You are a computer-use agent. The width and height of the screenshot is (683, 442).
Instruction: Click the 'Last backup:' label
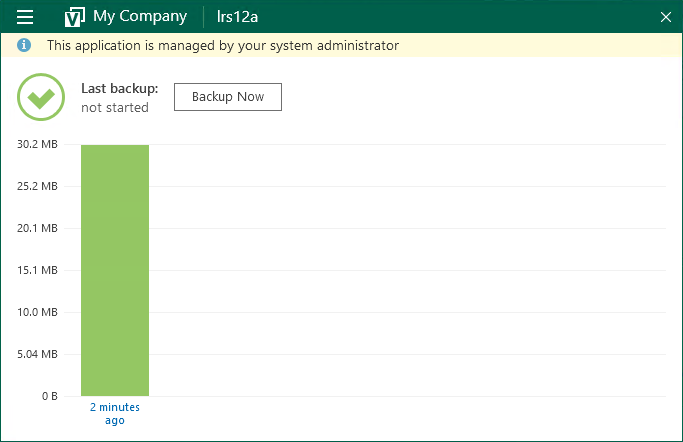pos(120,88)
